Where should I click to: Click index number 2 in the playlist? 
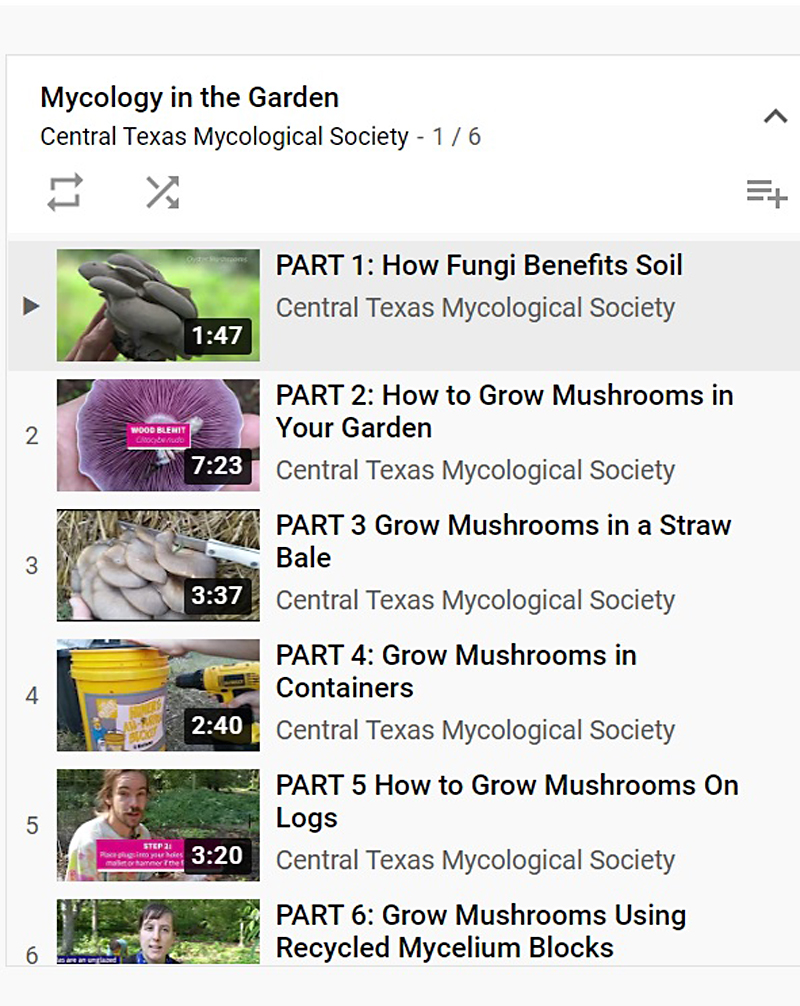tap(31, 436)
